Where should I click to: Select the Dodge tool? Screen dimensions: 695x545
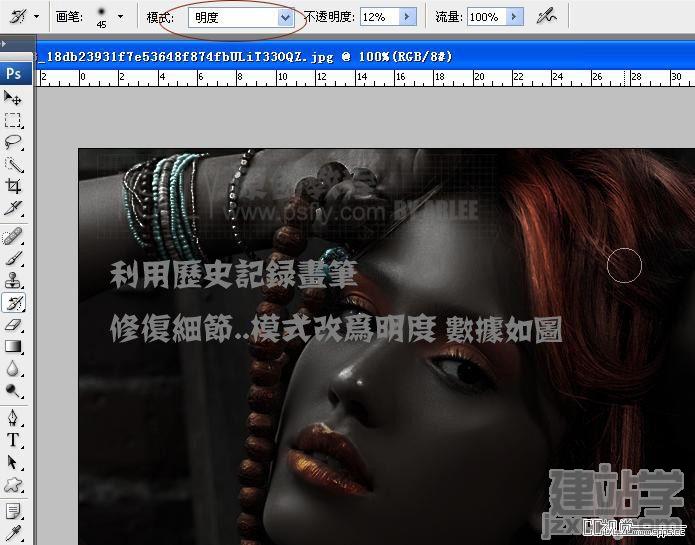[13, 390]
